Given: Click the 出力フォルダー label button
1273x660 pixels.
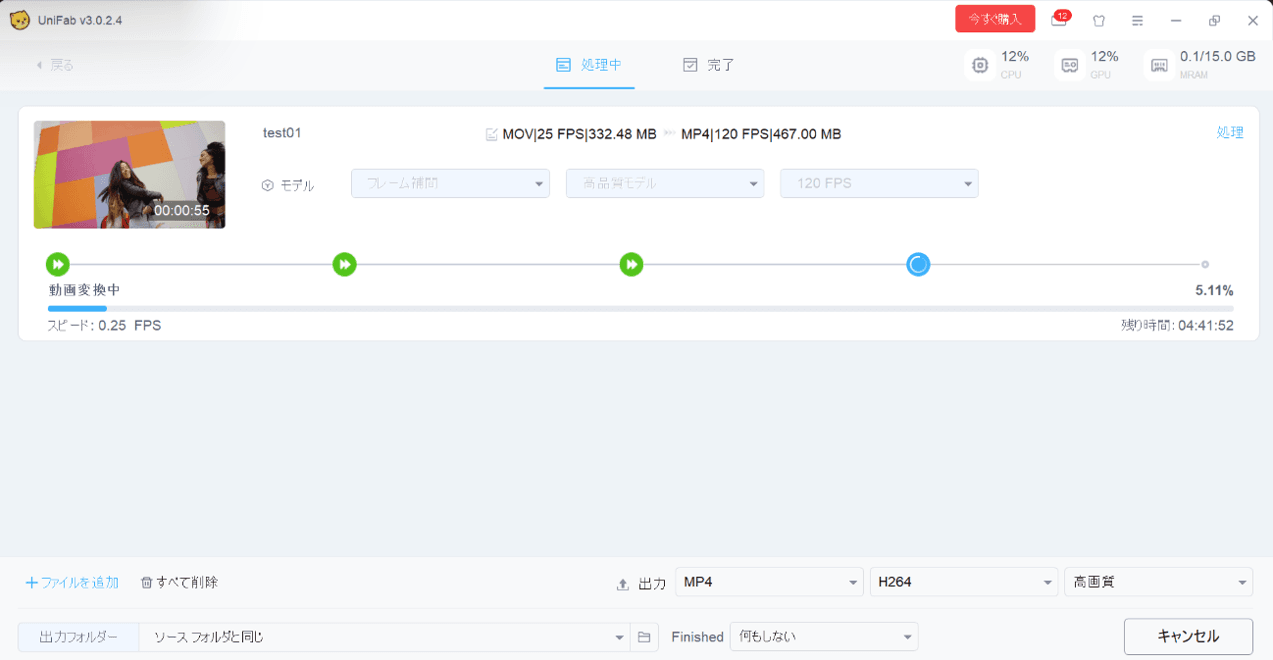Looking at the screenshot, I should (78, 637).
